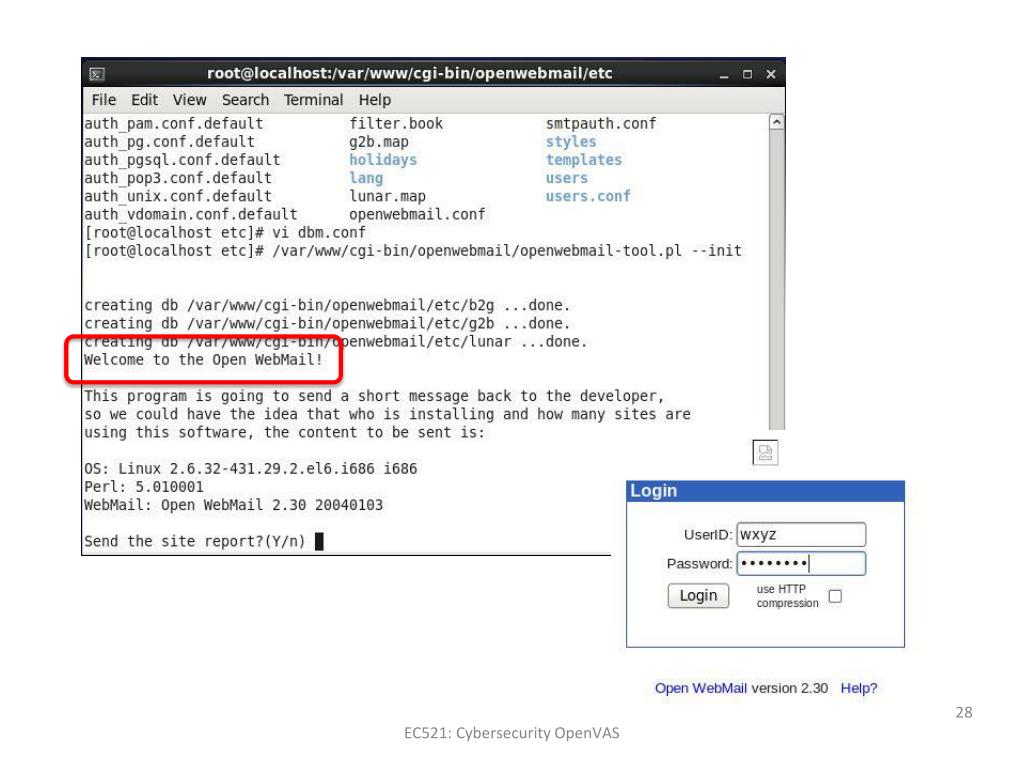Maximize the terminal window
Viewport: 1024px width, 768px height.
(747, 74)
